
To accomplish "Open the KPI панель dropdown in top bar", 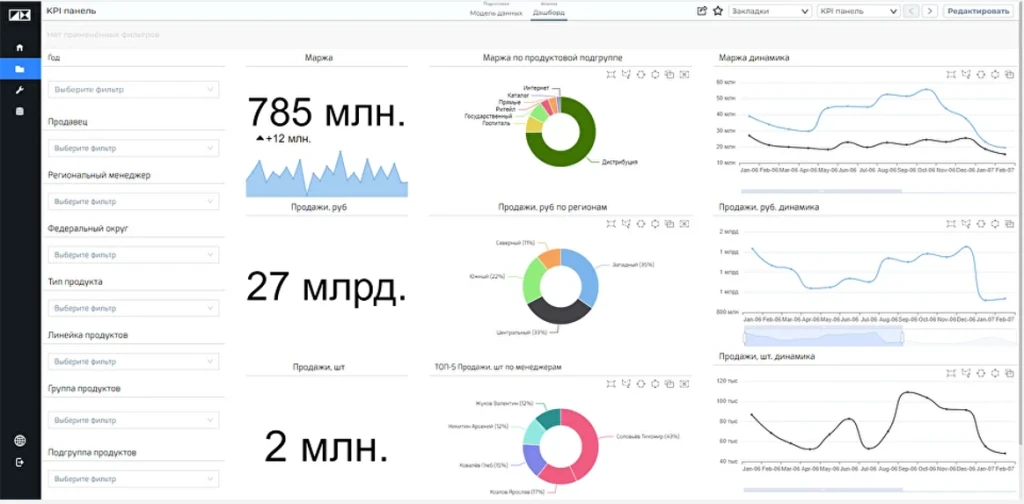I will click(x=857, y=11).
